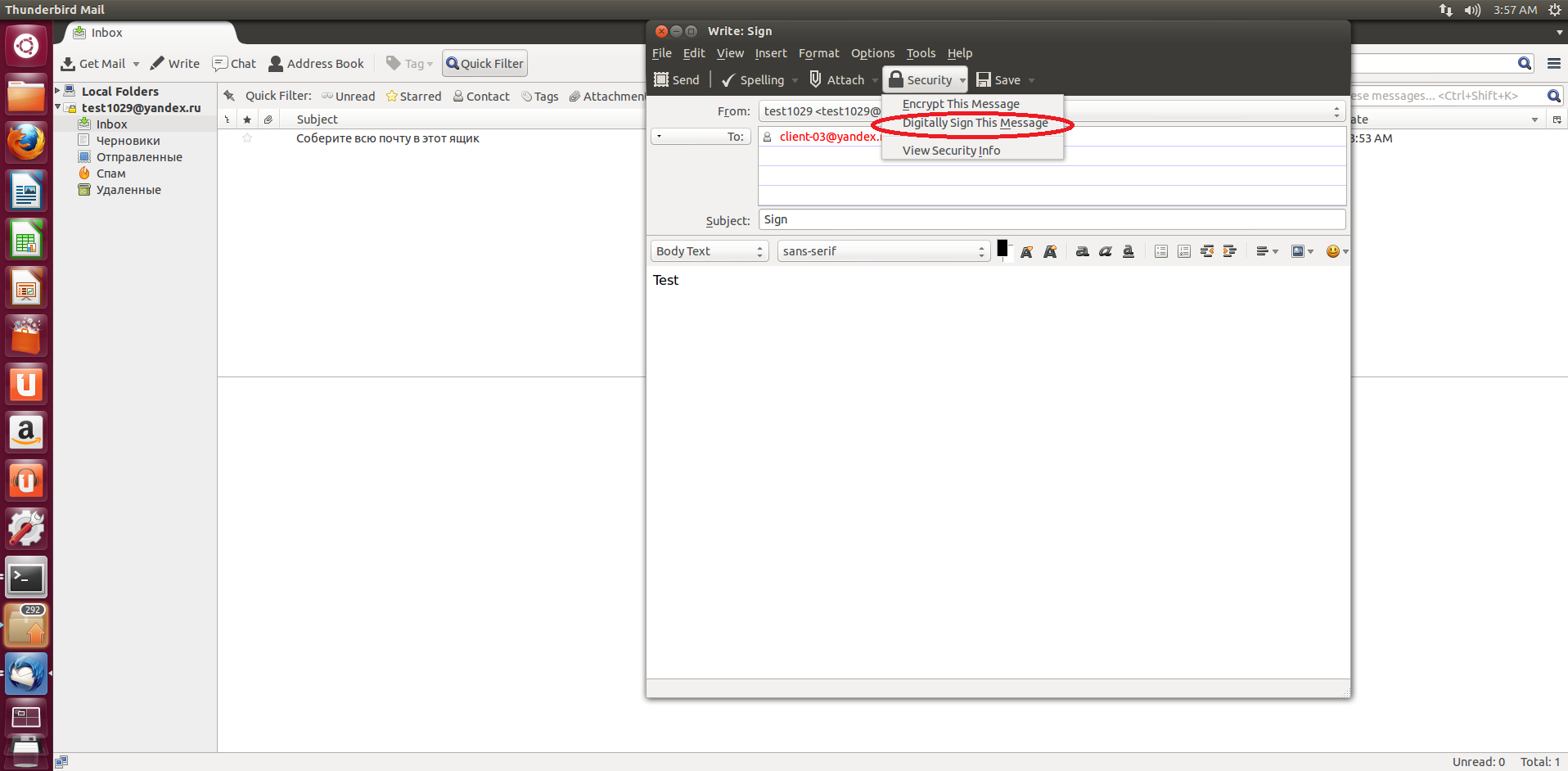Sort messages by Subject column
Viewport: 1568px width, 771px height.
pos(317,119)
